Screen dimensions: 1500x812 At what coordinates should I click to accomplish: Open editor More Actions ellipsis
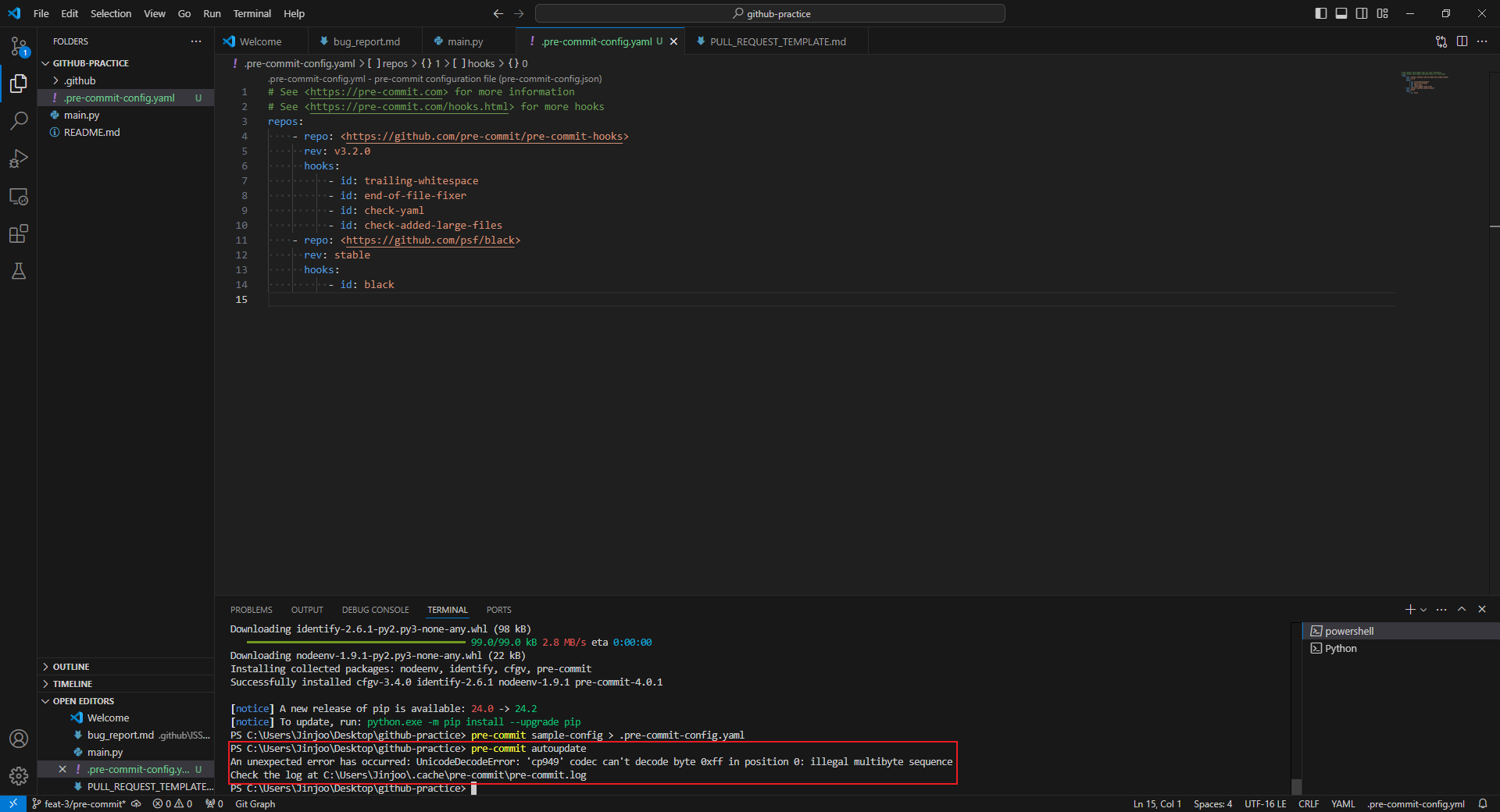point(1482,41)
